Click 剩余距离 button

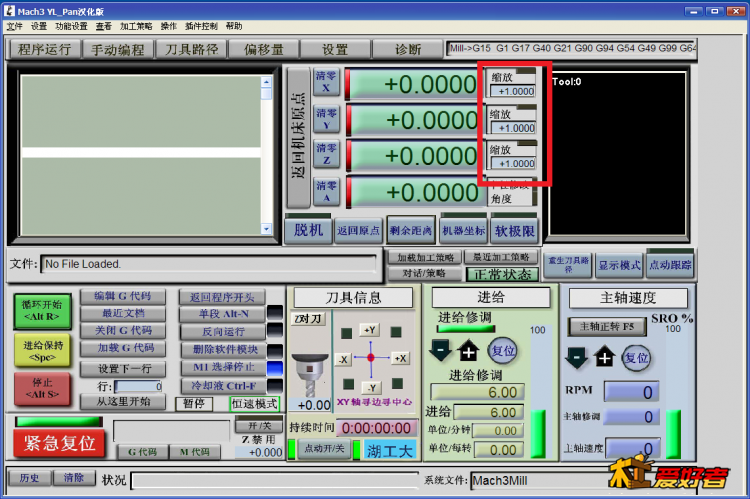[x=411, y=231]
